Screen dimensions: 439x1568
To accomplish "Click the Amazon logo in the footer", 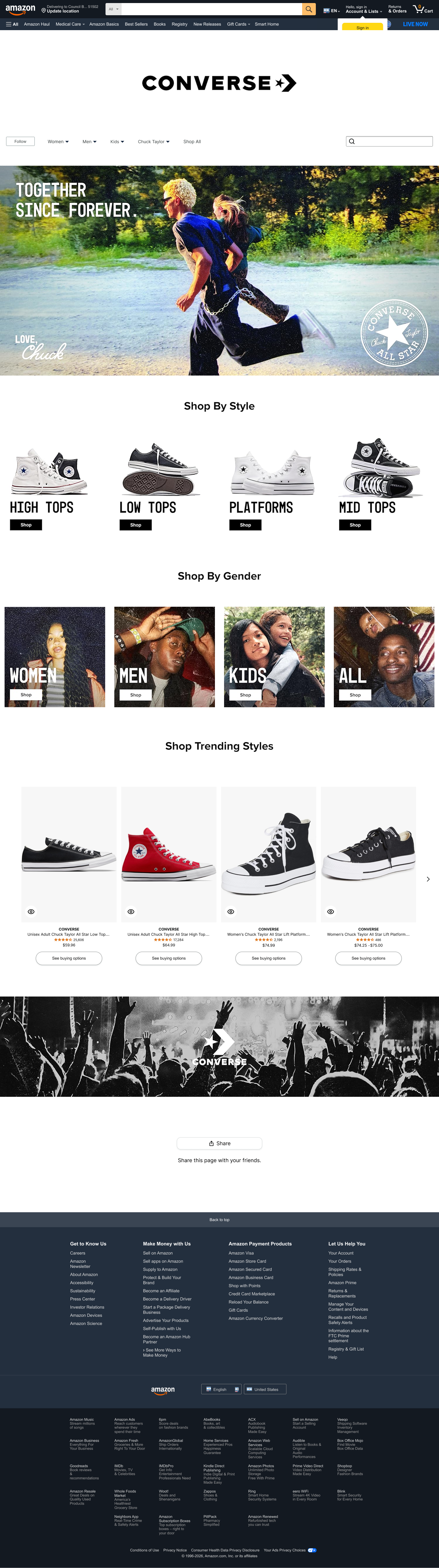I will (162, 1390).
